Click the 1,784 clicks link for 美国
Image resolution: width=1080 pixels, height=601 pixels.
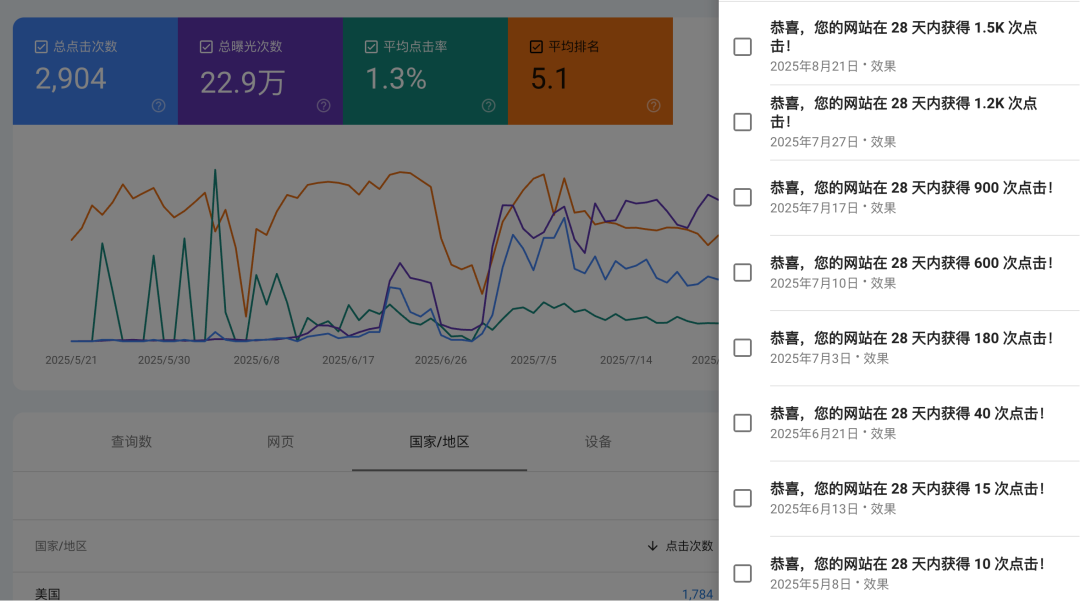coord(696,592)
